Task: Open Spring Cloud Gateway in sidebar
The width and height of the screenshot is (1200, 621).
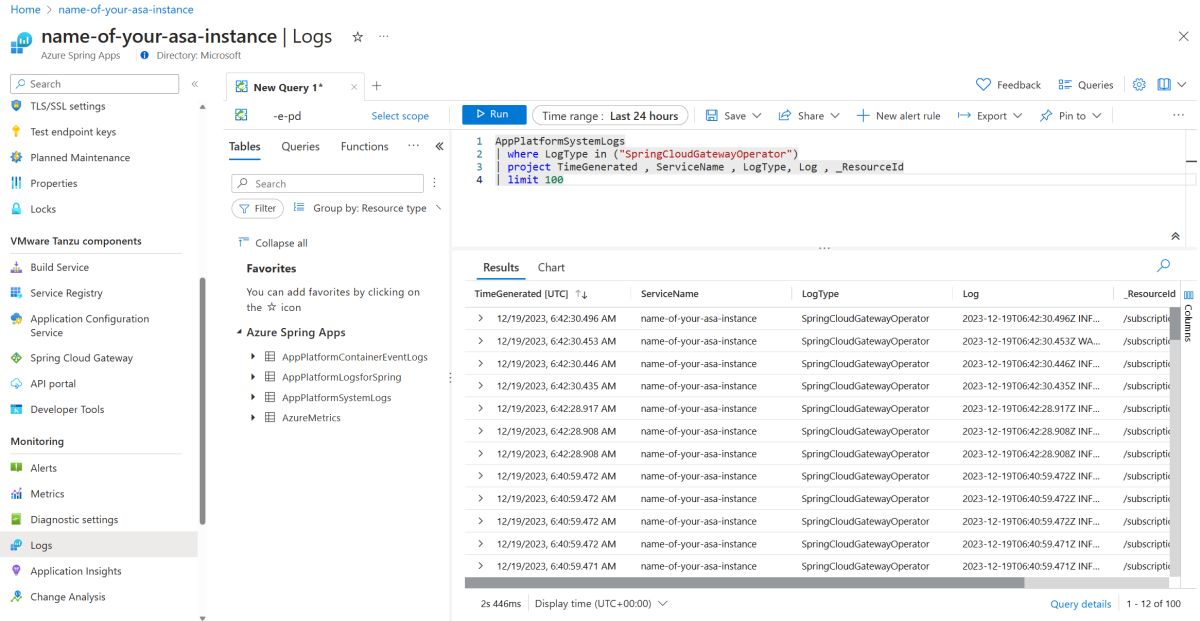Action: tap(81, 358)
